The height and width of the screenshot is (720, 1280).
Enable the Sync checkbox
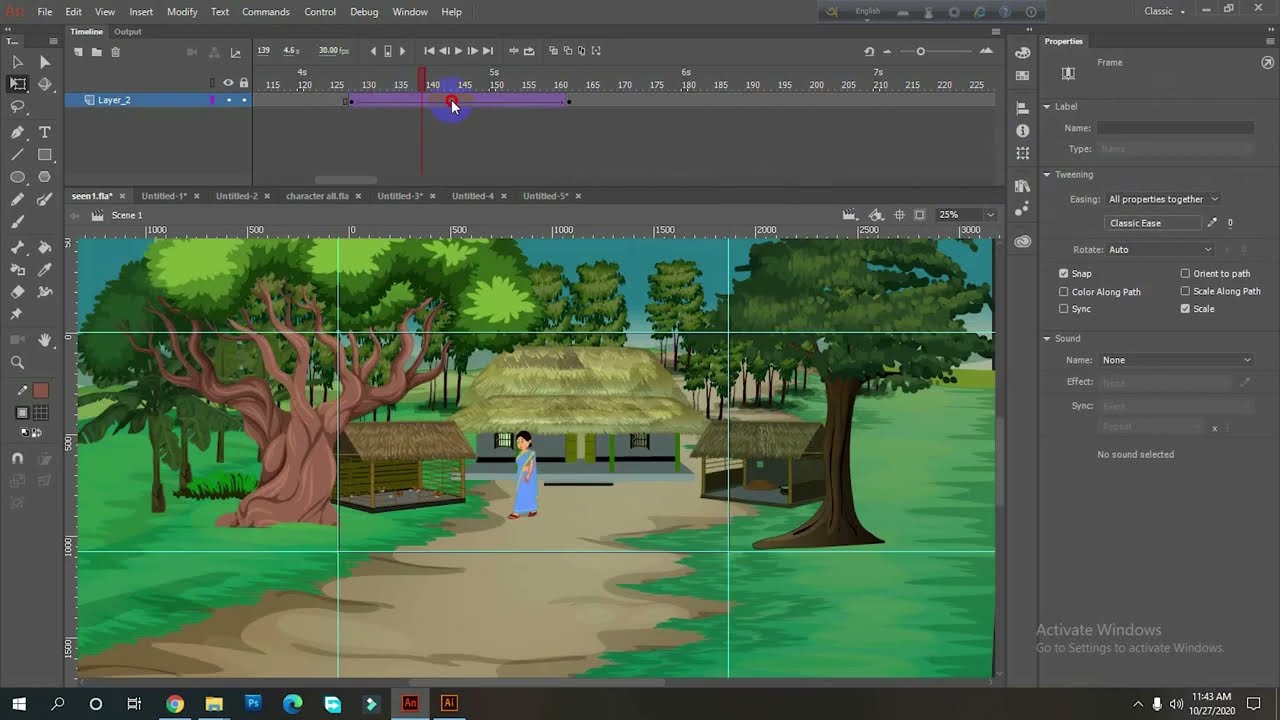click(x=1064, y=309)
